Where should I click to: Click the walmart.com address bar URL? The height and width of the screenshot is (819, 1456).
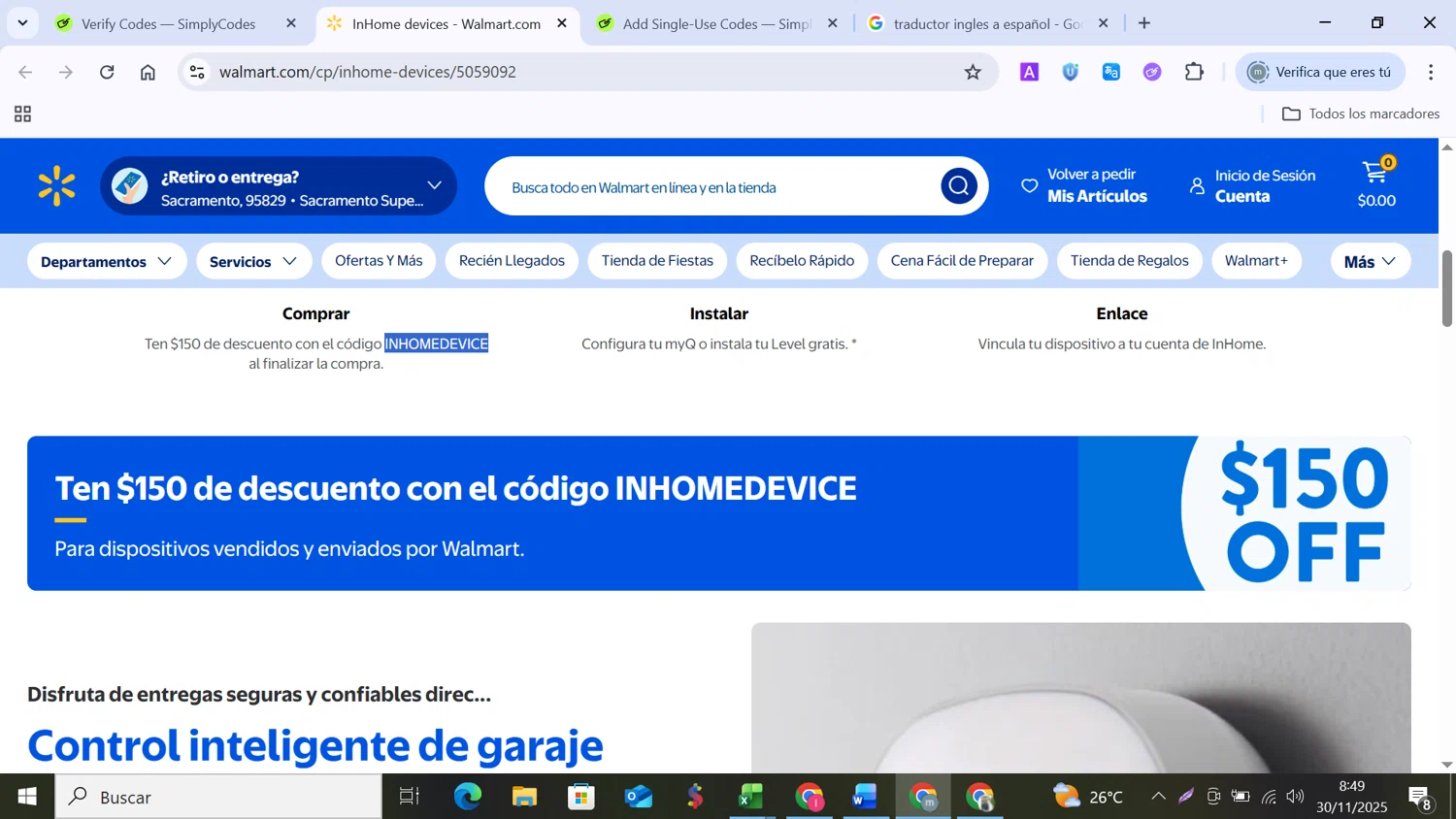368,72
